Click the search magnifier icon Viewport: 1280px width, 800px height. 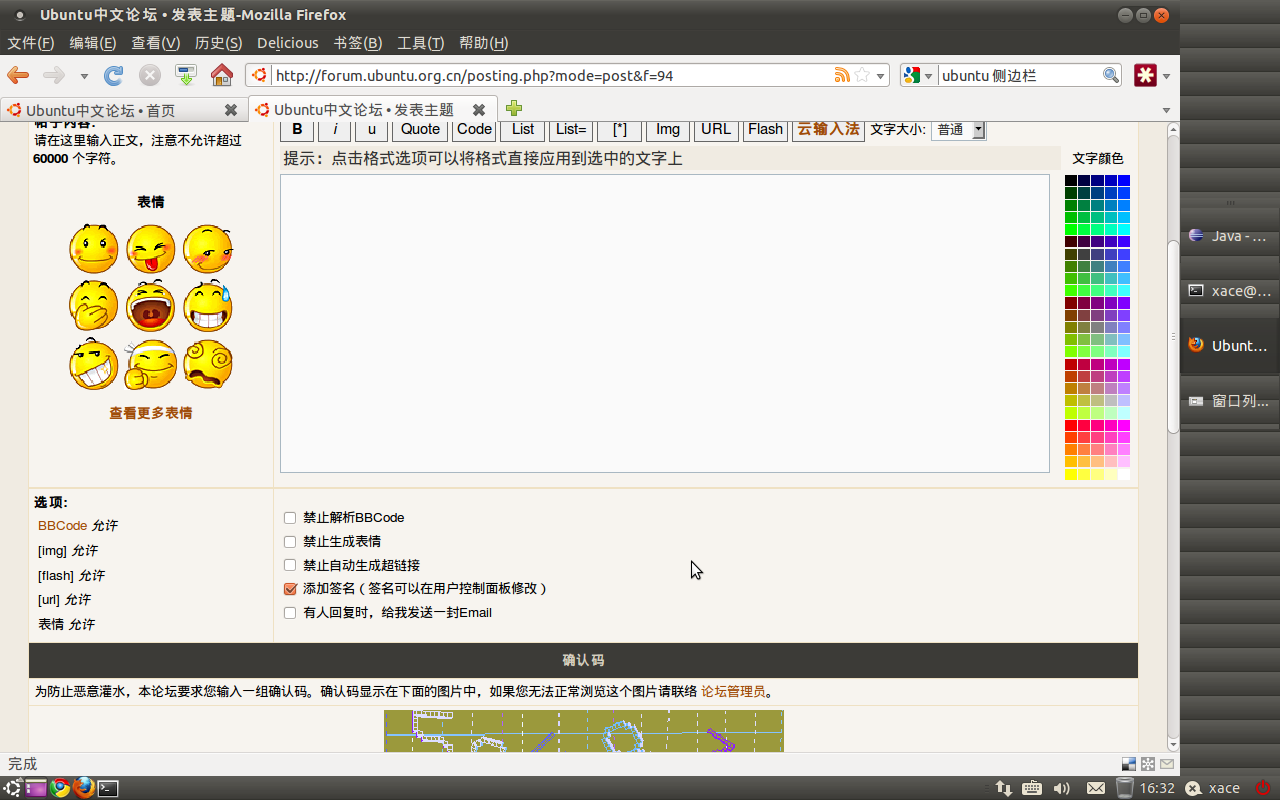pyautogui.click(x=1111, y=75)
